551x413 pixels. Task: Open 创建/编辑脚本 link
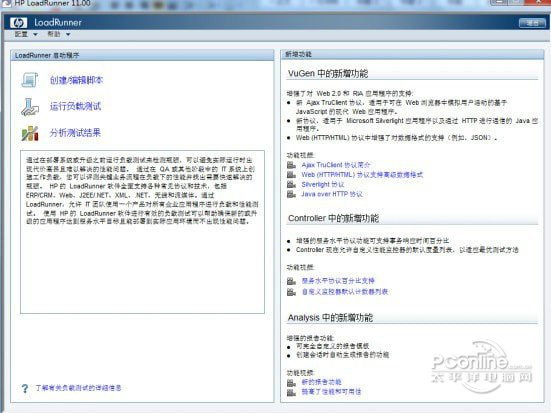coord(76,80)
